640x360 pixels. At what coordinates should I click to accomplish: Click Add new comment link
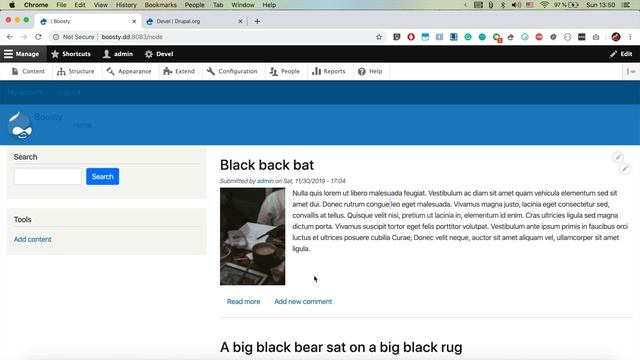coord(303,302)
